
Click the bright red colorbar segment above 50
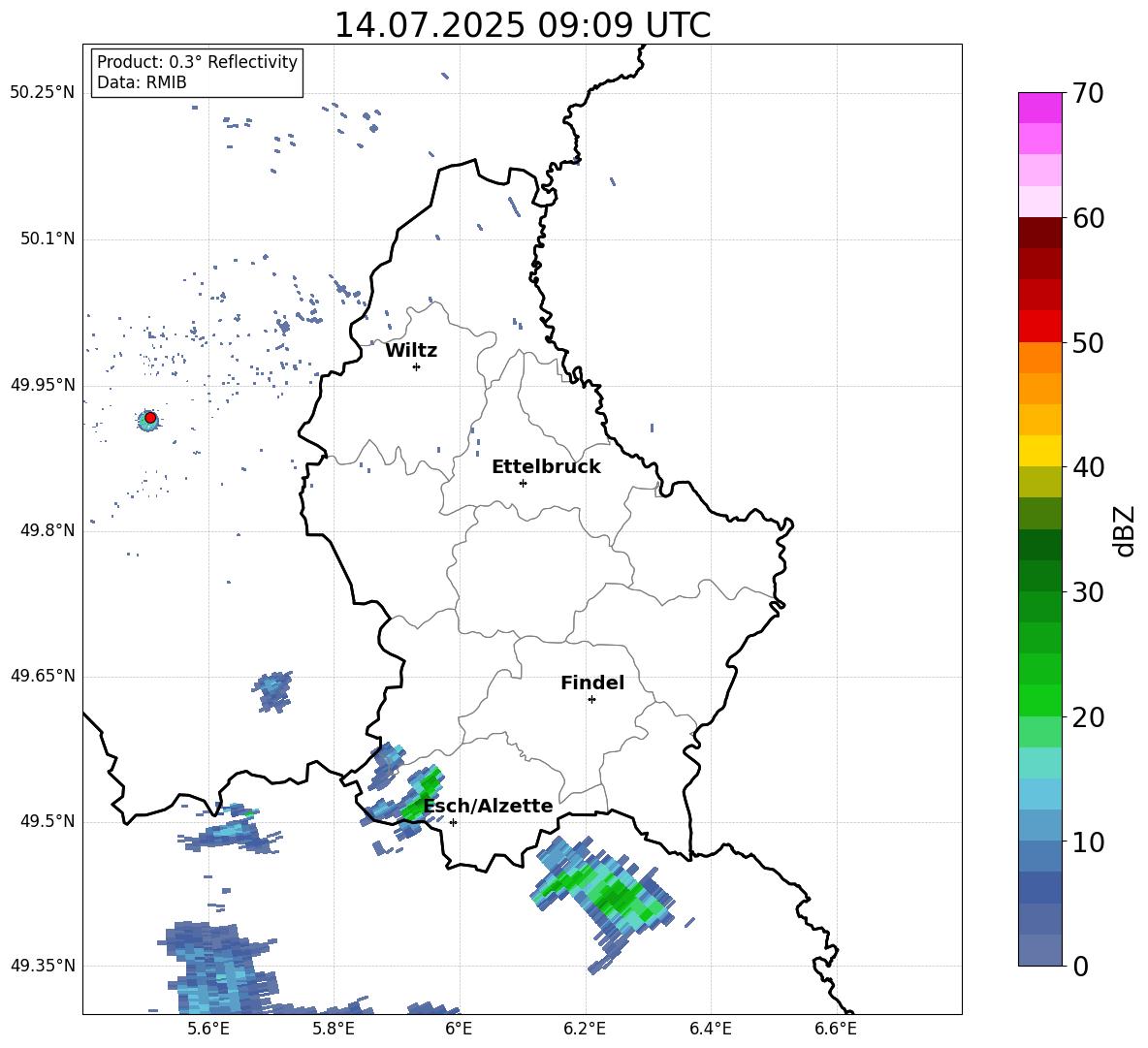click(1039, 327)
